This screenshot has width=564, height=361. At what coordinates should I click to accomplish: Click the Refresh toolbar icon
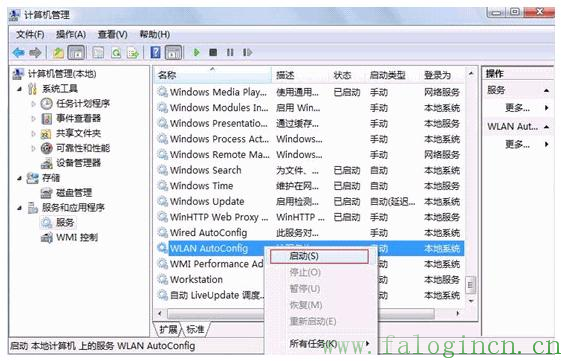[116, 53]
